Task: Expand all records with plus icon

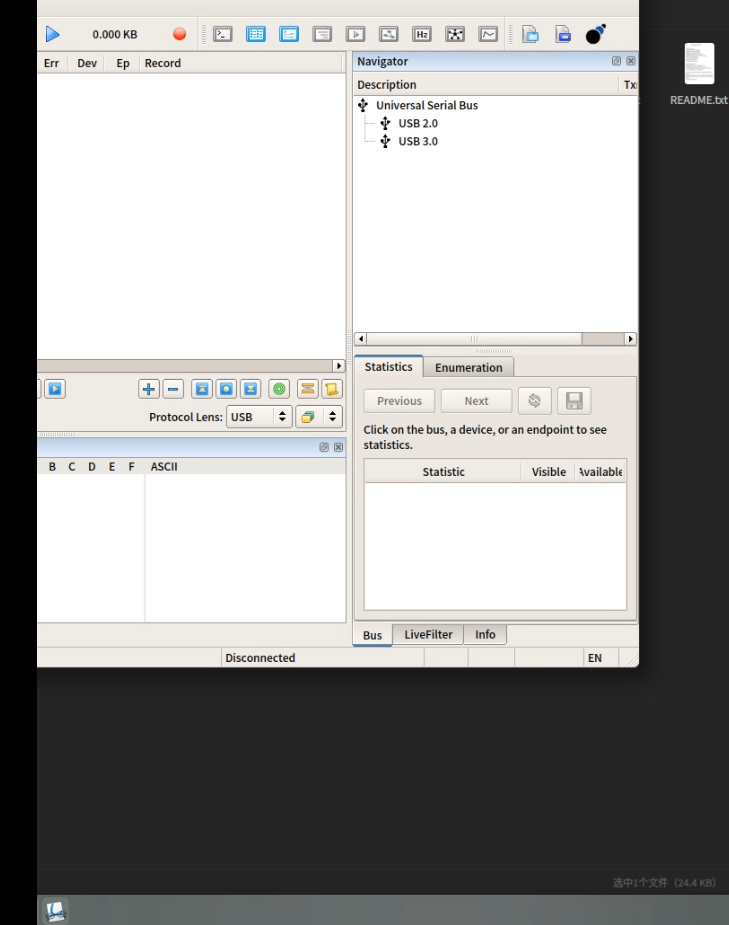Action: (149, 389)
